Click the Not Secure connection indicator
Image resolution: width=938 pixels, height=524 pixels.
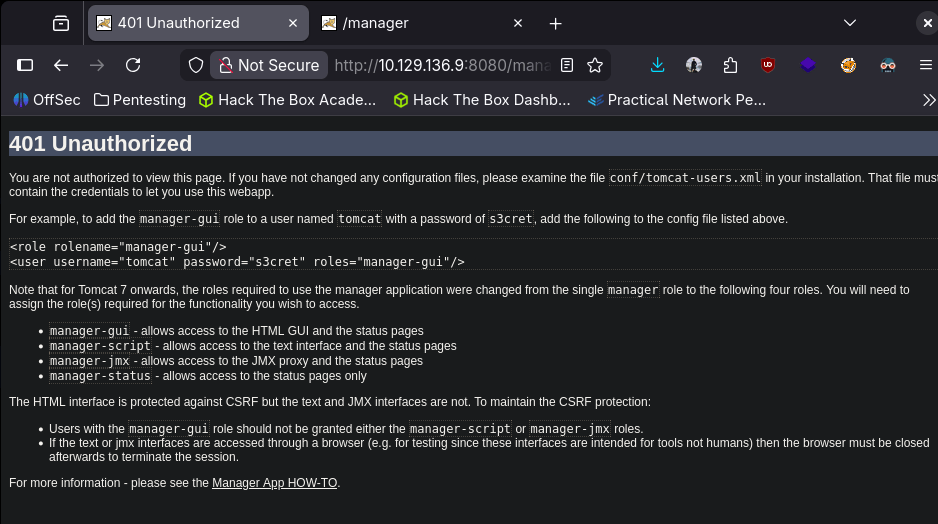(x=266, y=65)
